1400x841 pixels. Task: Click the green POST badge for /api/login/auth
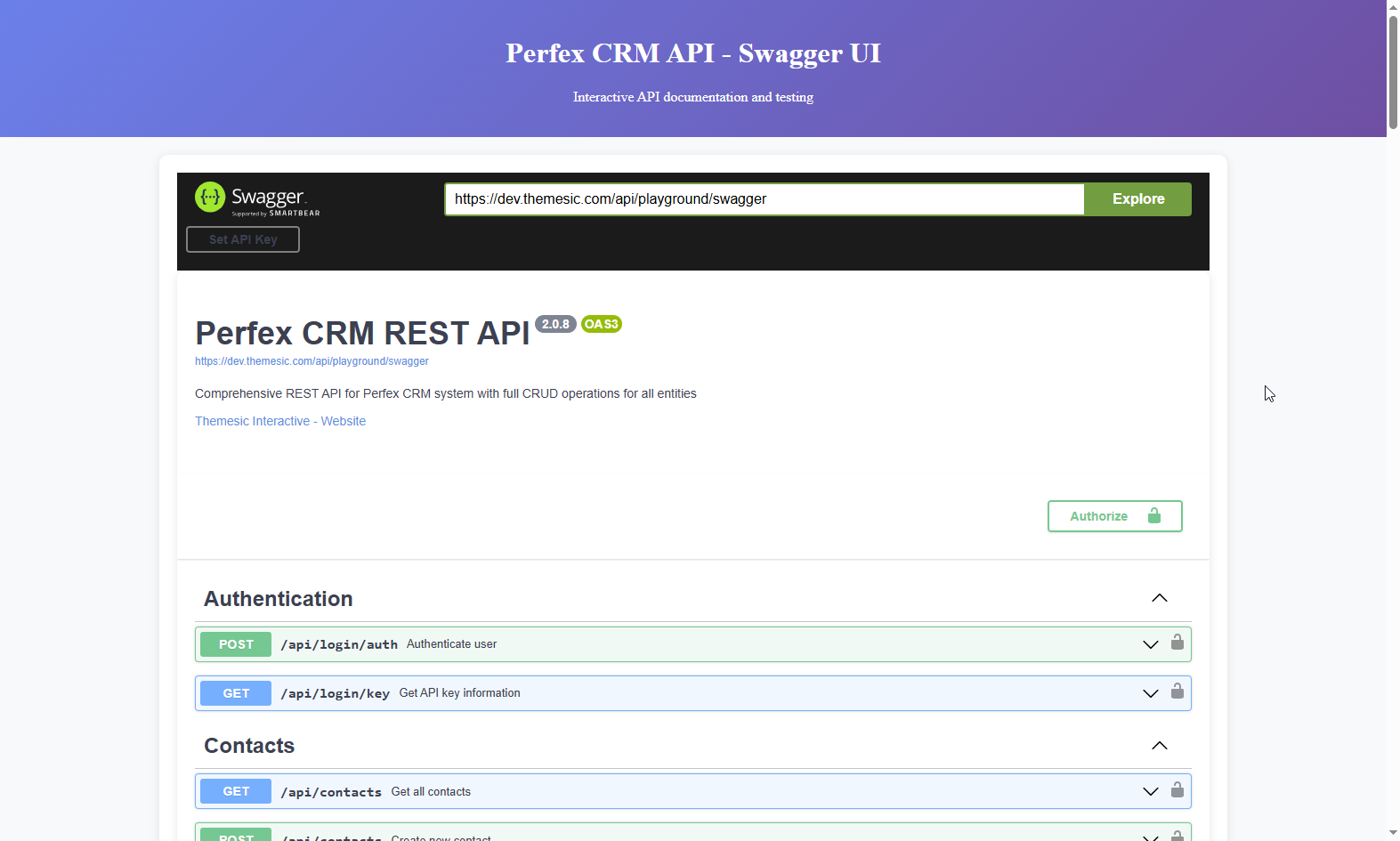[x=236, y=644]
